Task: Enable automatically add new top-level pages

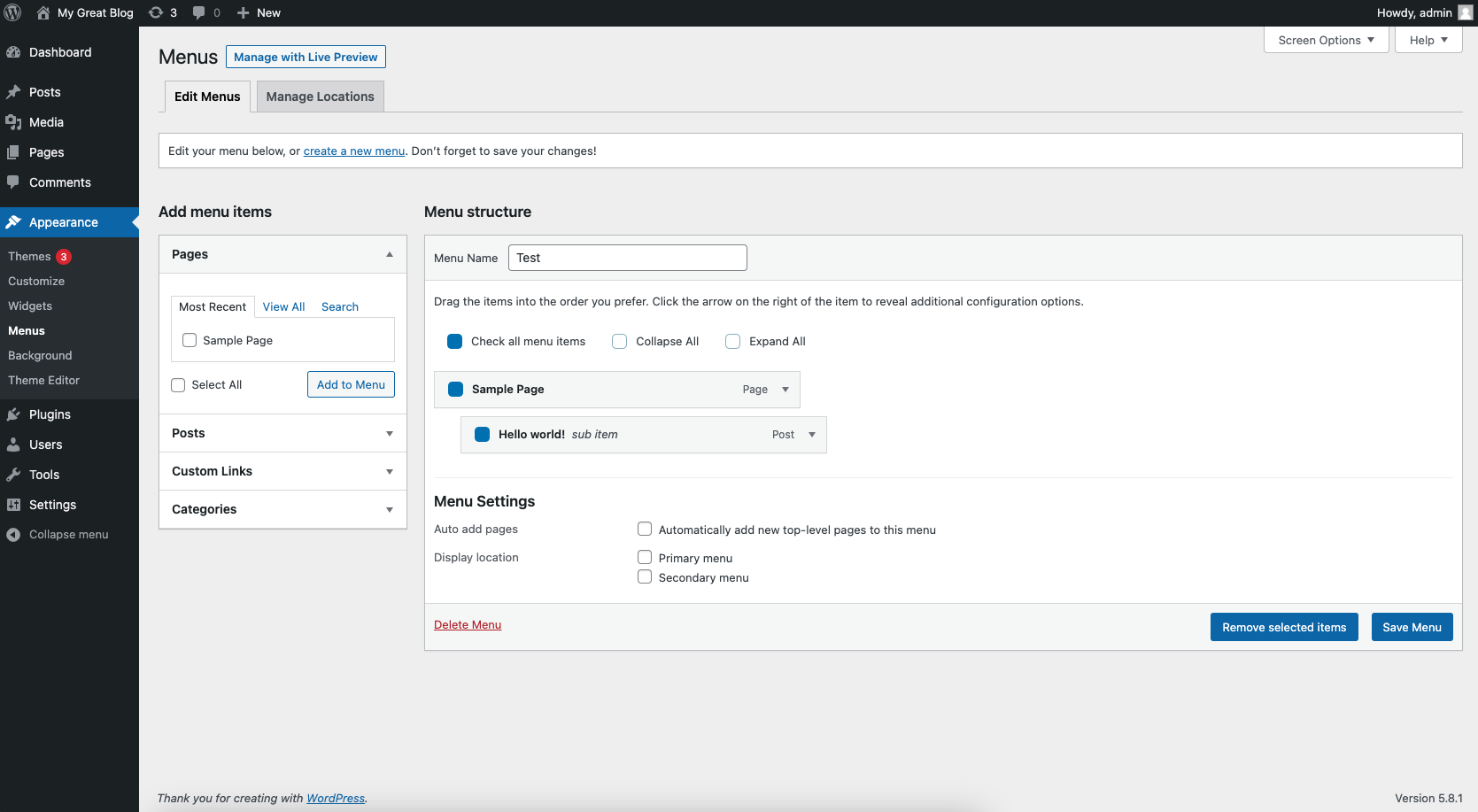Action: (645, 529)
